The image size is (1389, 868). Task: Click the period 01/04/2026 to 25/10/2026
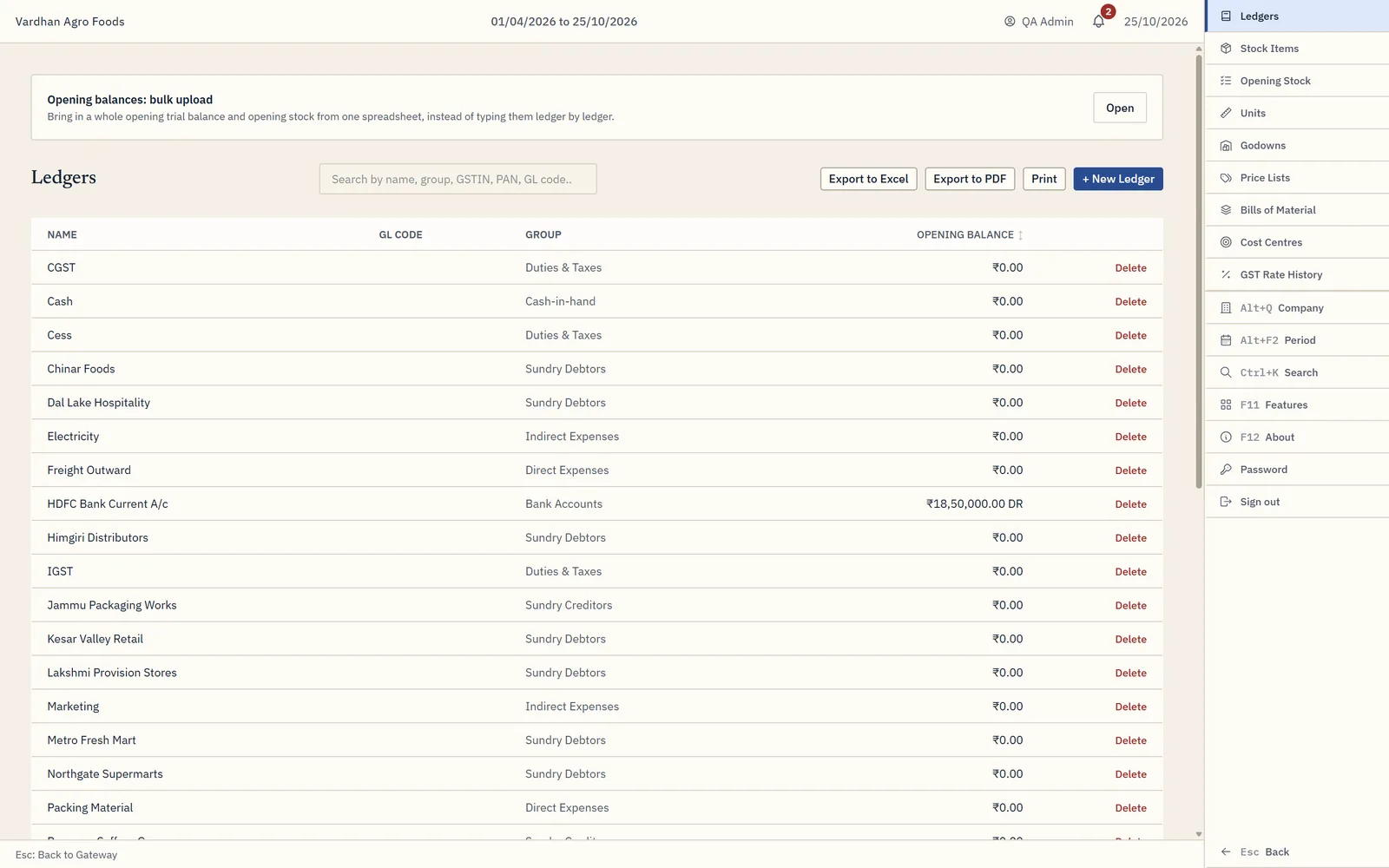(563, 22)
